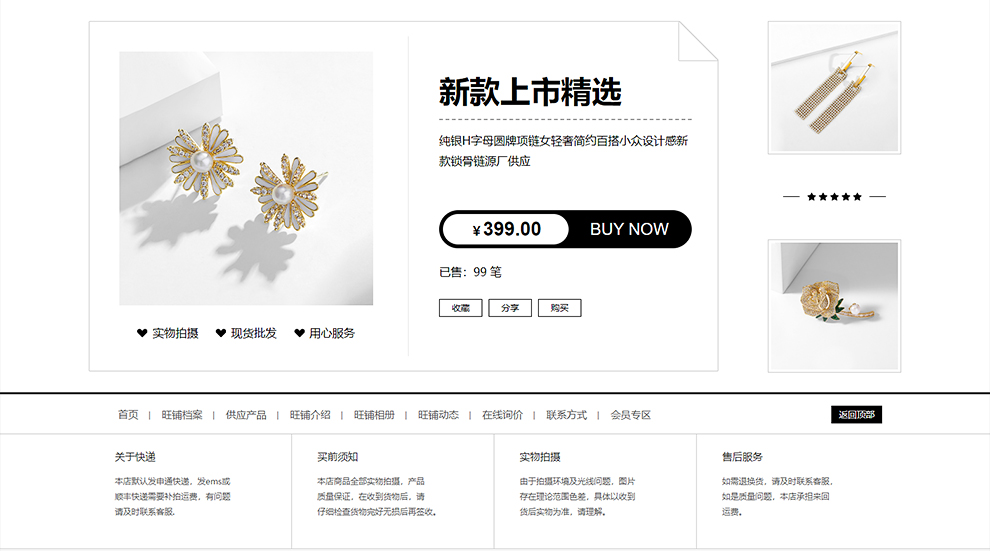Screen dimensions: 990x551
Task: Open the 首页 navigation item
Action: 128,415
